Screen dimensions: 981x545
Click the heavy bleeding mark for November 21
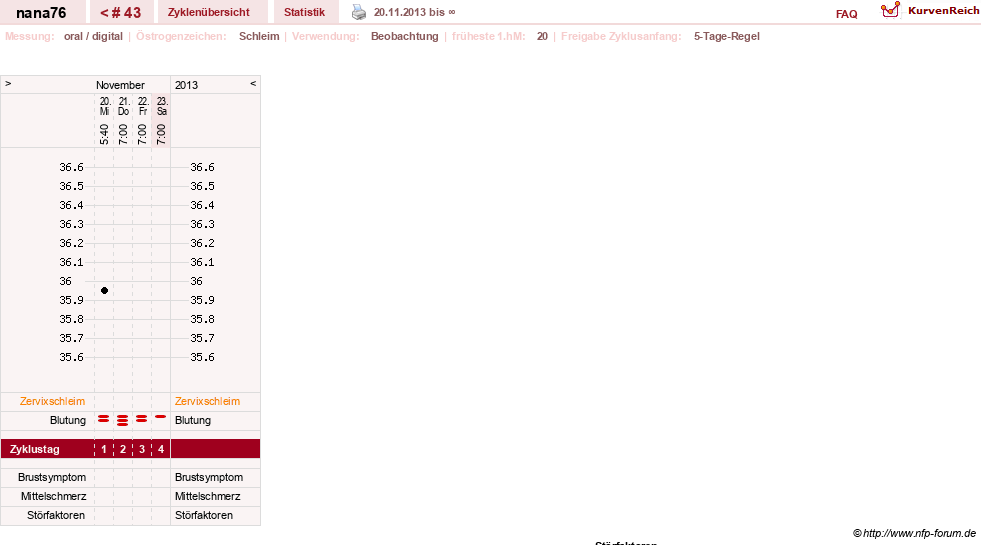tap(123, 420)
